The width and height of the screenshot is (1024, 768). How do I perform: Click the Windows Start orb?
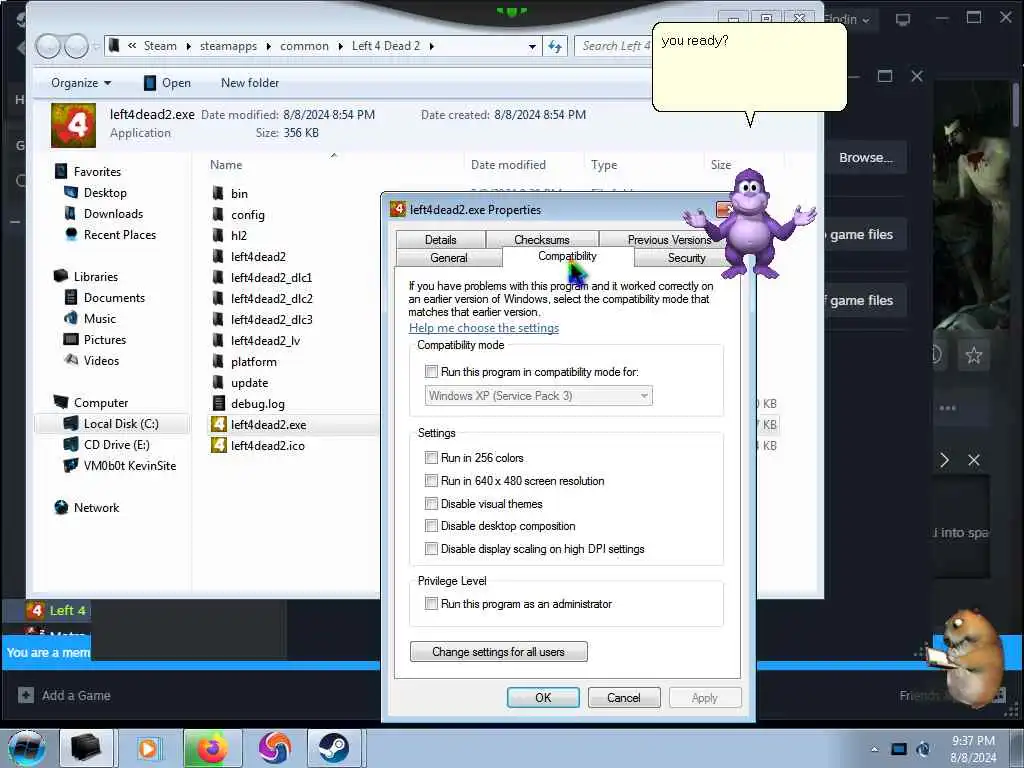tap(27, 748)
